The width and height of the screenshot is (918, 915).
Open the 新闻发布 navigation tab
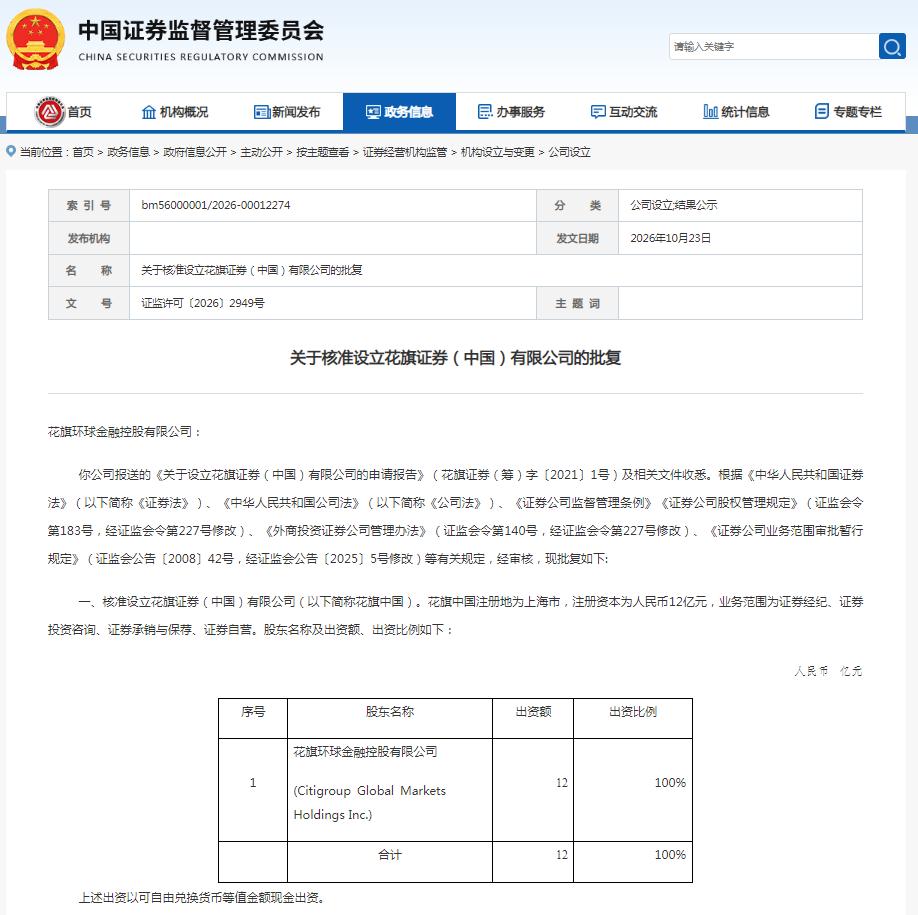287,112
